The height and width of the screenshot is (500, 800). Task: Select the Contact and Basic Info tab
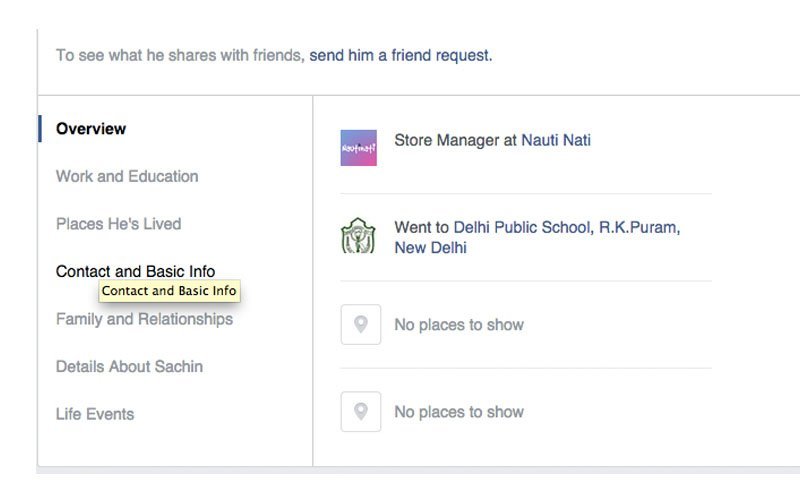tap(135, 271)
